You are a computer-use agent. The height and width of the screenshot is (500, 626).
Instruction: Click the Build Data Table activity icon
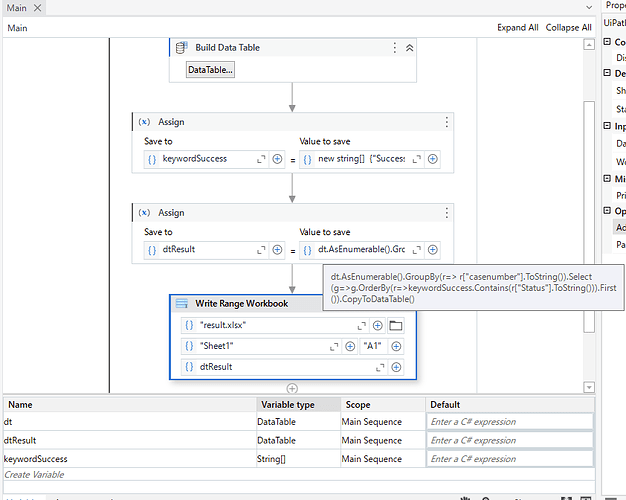coord(182,48)
